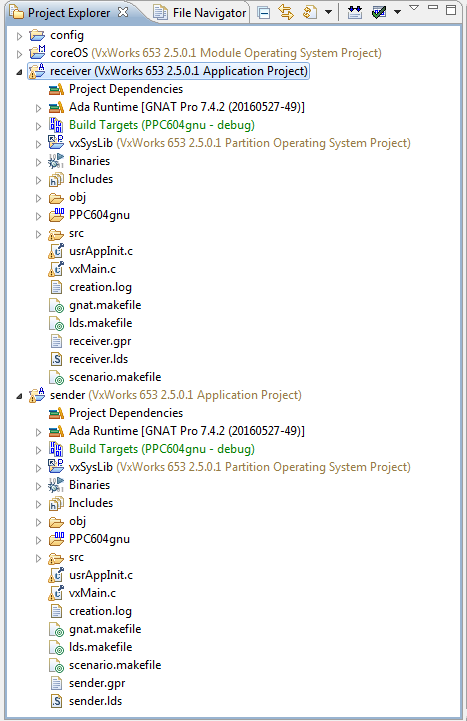467x721 pixels.
Task: Expand the receiver src folder
Action: pyautogui.click(x=39, y=234)
